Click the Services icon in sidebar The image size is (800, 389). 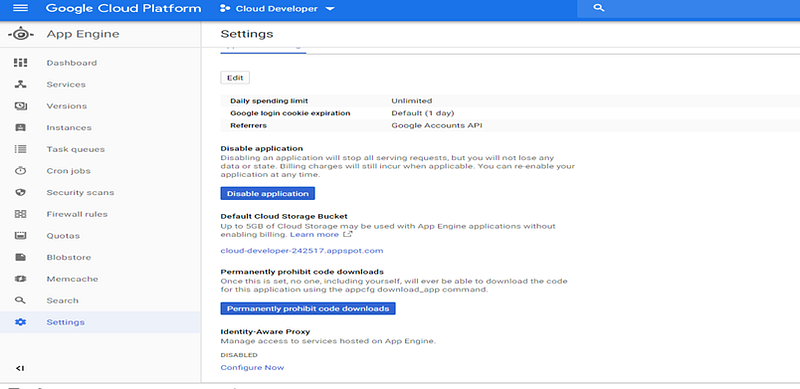tap(20, 84)
